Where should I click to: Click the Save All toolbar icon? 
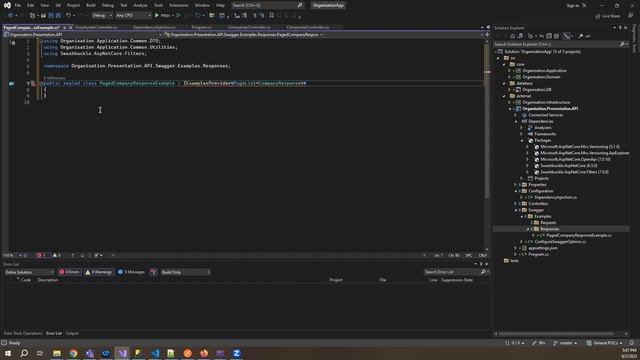pyautogui.click(x=58, y=16)
